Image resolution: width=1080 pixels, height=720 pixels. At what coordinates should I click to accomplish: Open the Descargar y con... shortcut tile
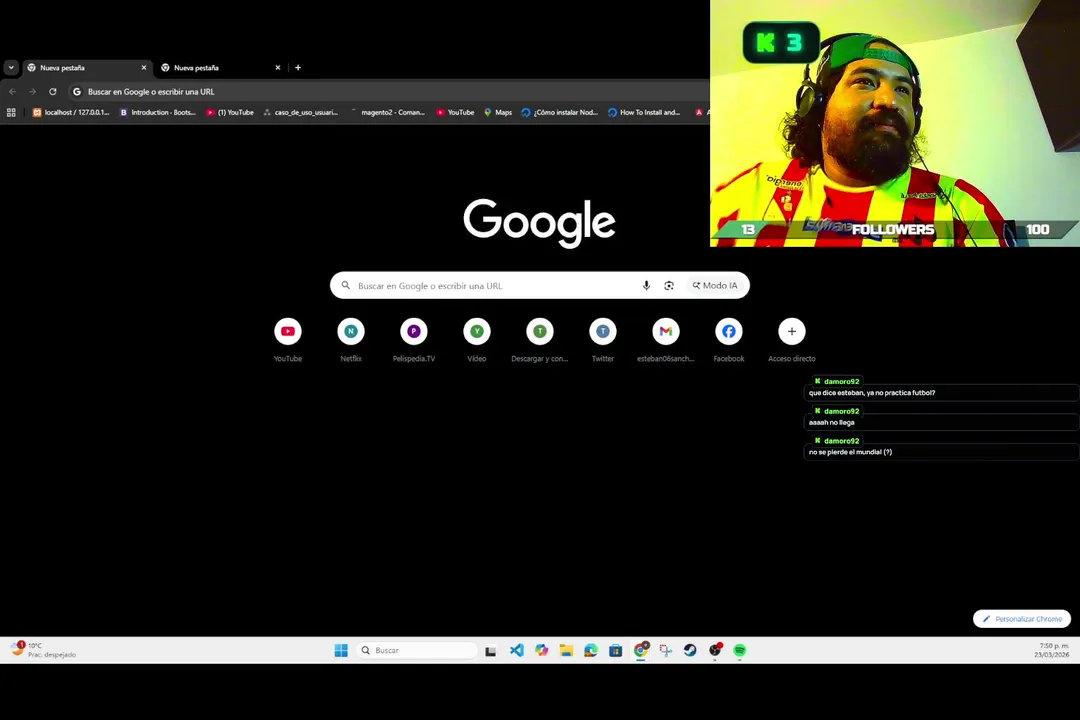point(540,339)
